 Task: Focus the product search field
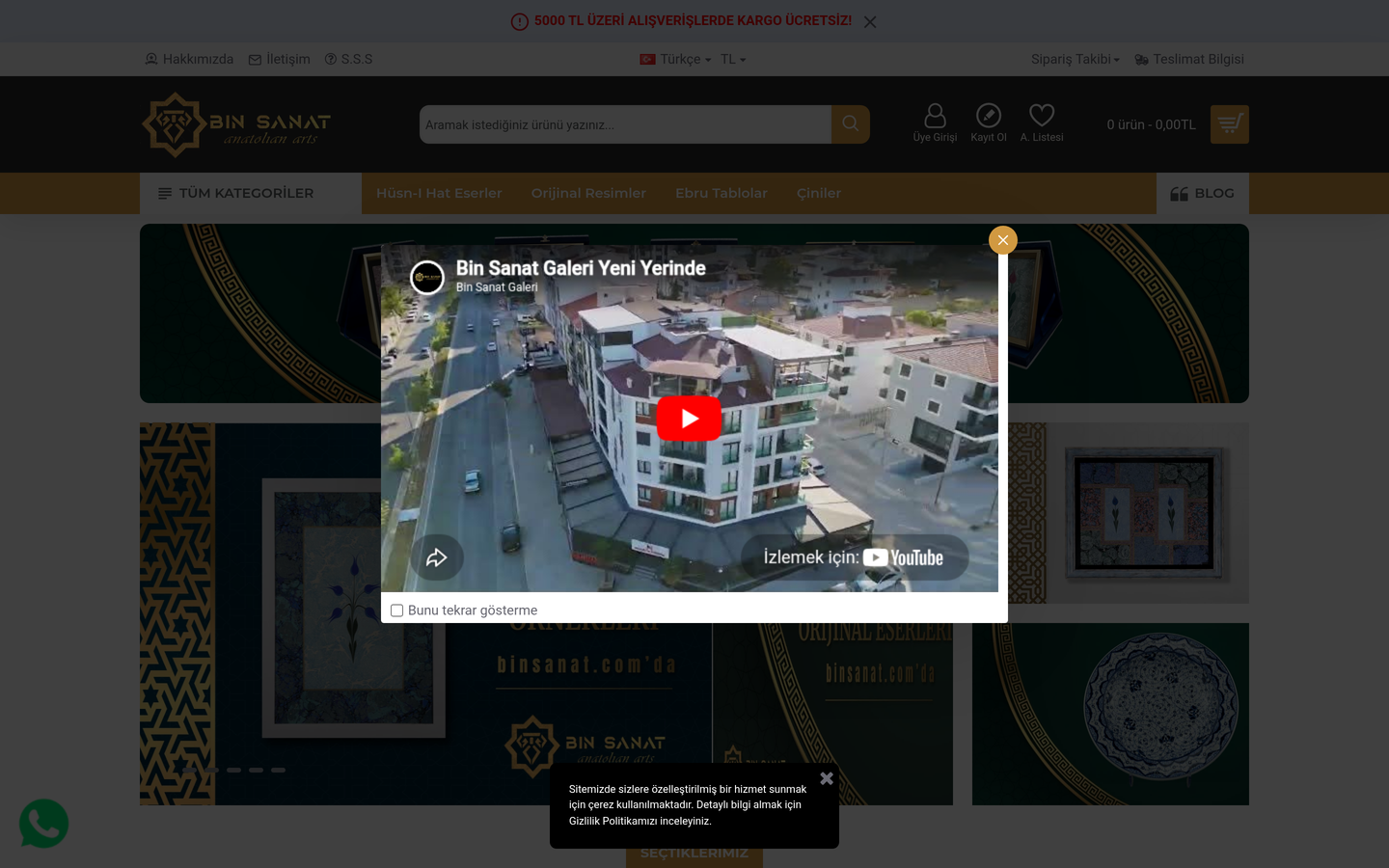pos(625,124)
